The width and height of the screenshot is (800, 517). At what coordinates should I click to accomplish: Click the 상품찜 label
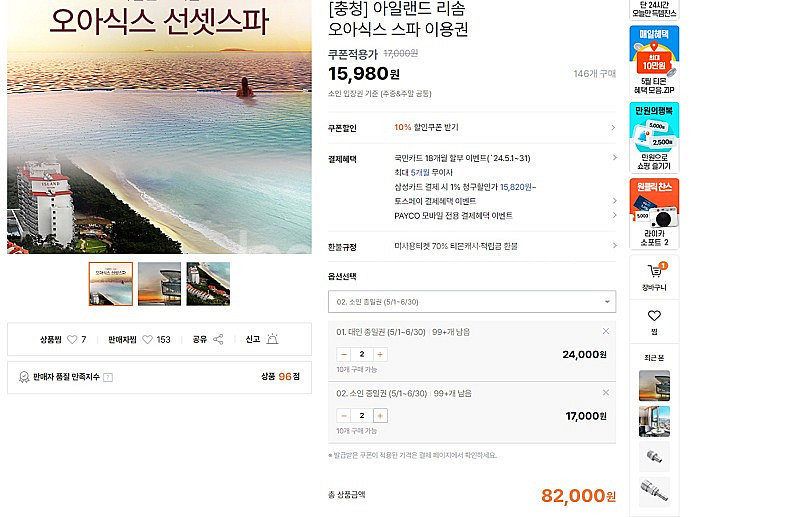[x=51, y=339]
